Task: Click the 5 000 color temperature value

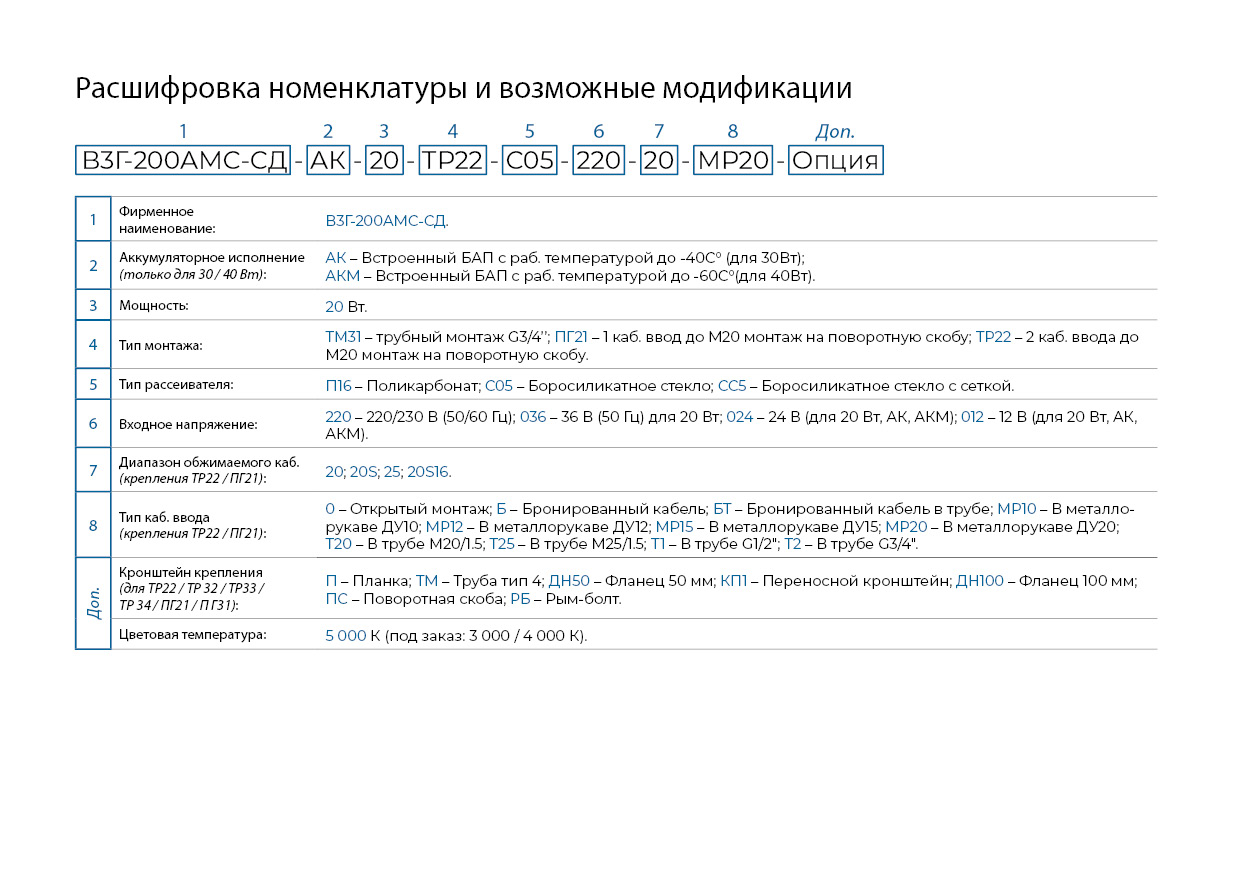Action: pyautogui.click(x=346, y=635)
